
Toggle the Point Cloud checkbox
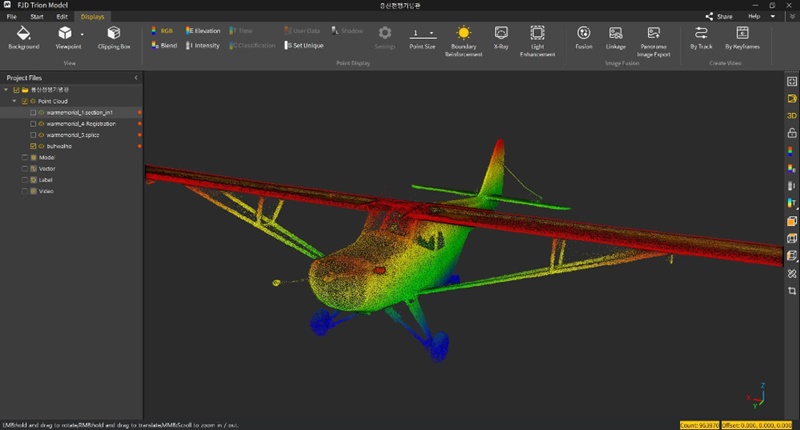(24, 101)
